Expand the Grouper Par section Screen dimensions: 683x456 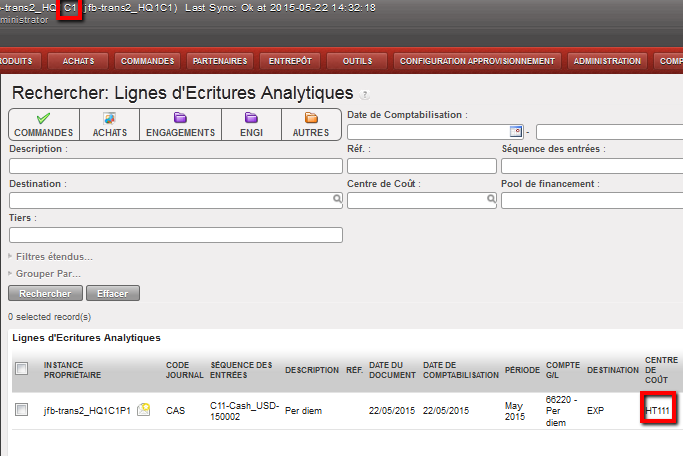(48, 273)
